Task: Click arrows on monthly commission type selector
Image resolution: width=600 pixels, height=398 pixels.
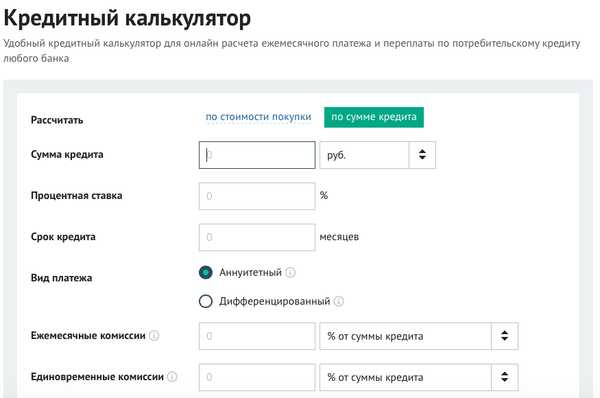Action: coord(505,336)
